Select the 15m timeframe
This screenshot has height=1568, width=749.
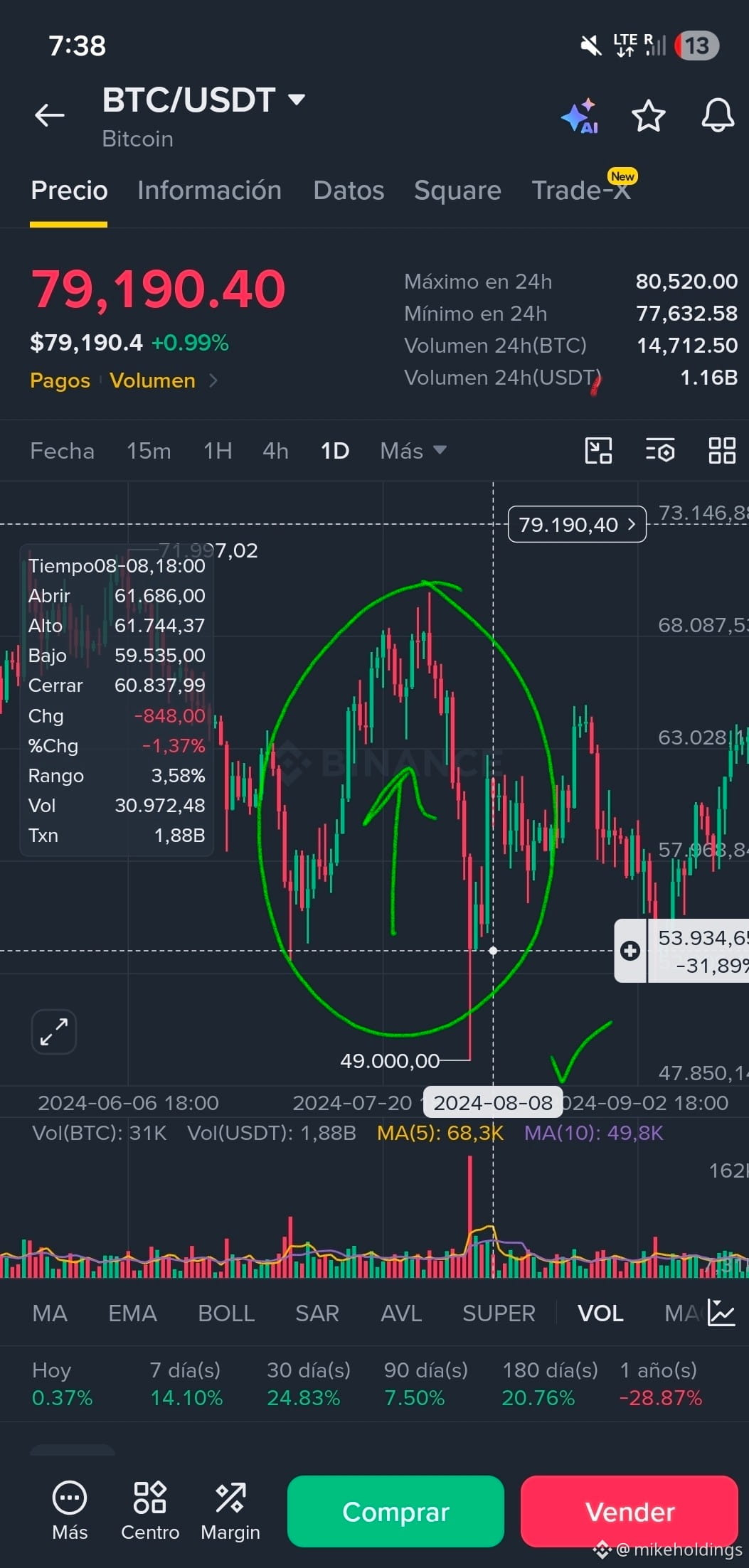coord(149,451)
